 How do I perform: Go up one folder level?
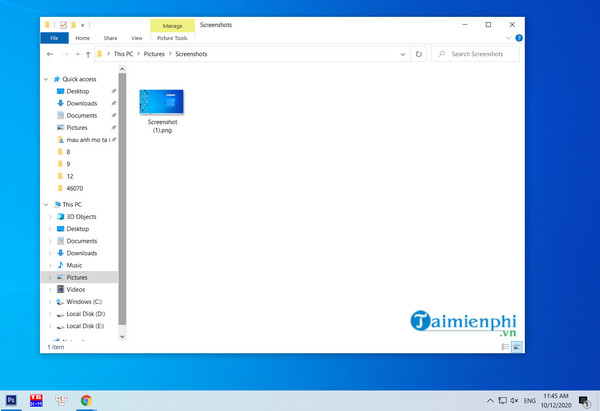point(88,54)
